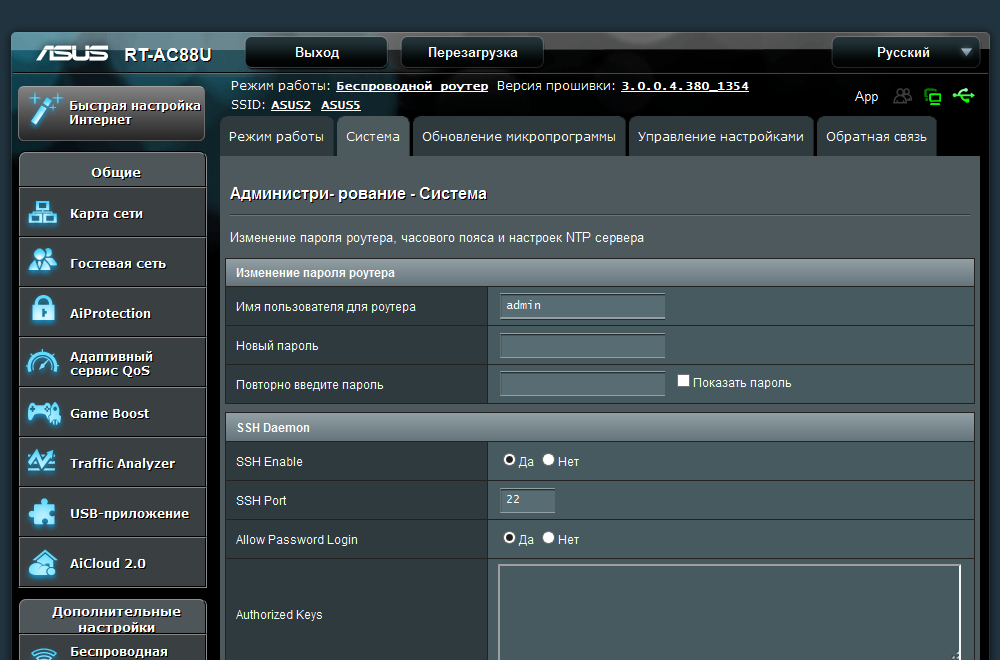The image size is (1000, 660).
Task: Select Нет for SSH Enable
Action: point(548,460)
